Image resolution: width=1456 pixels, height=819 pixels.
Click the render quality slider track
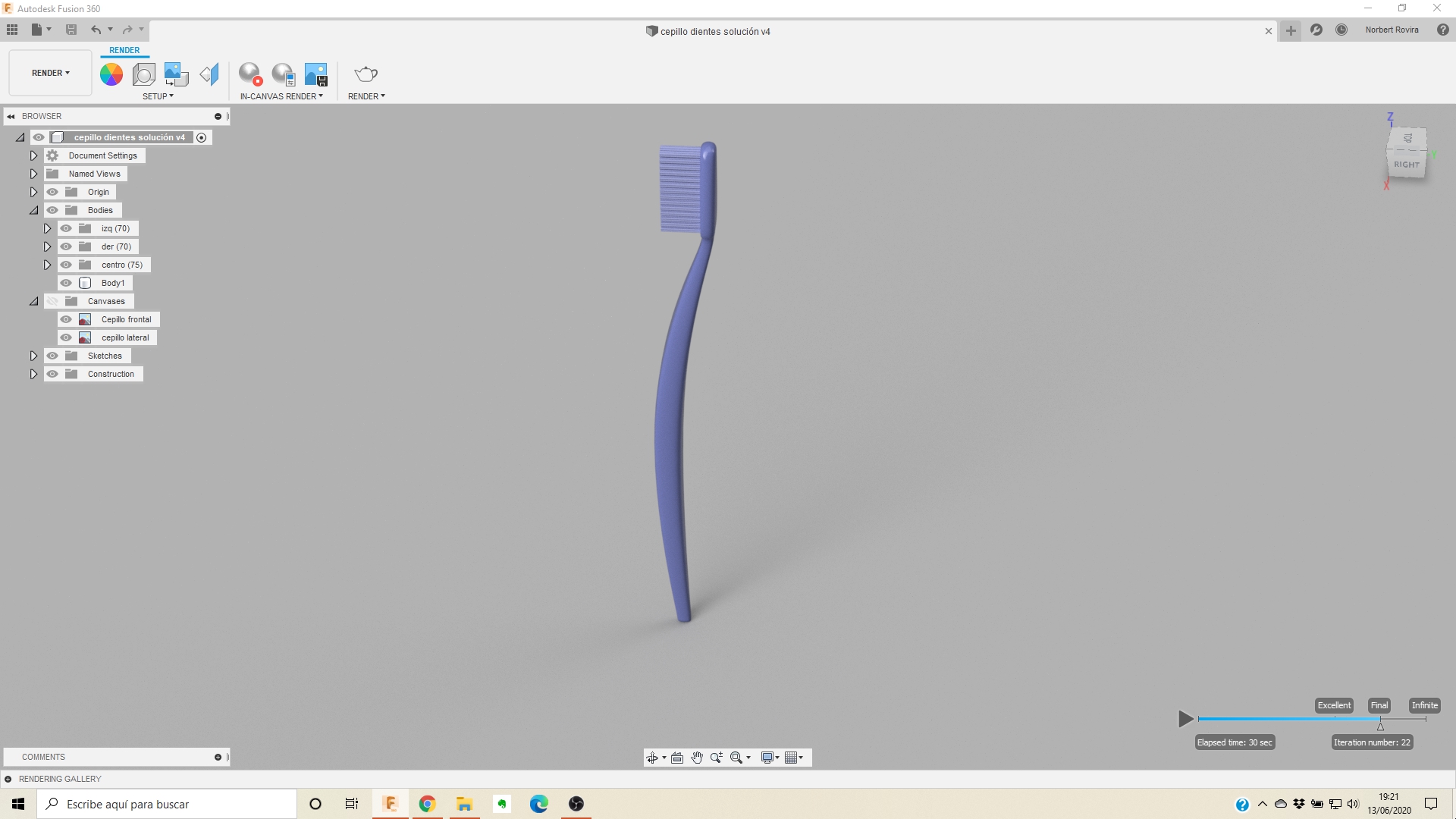click(1289, 719)
